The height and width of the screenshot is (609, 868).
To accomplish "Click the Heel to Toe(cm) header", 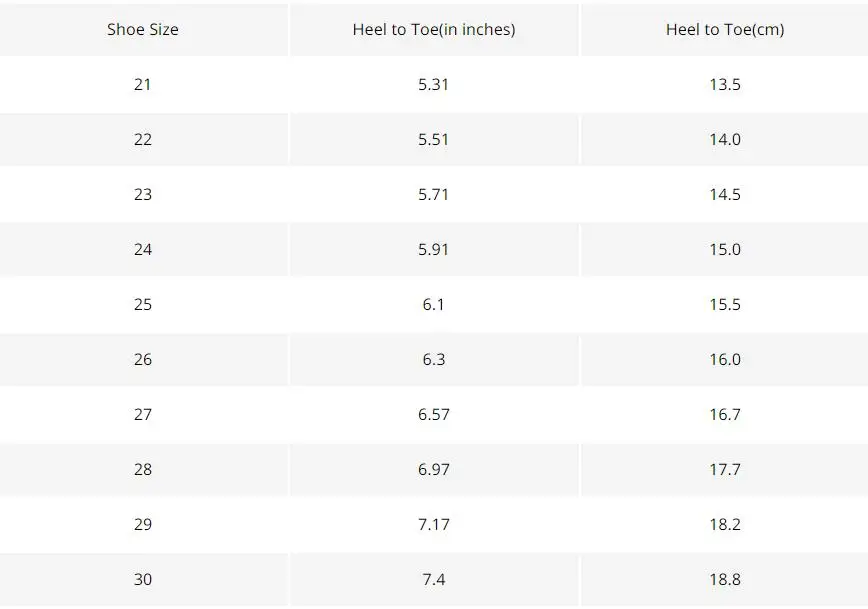I will (725, 29).
